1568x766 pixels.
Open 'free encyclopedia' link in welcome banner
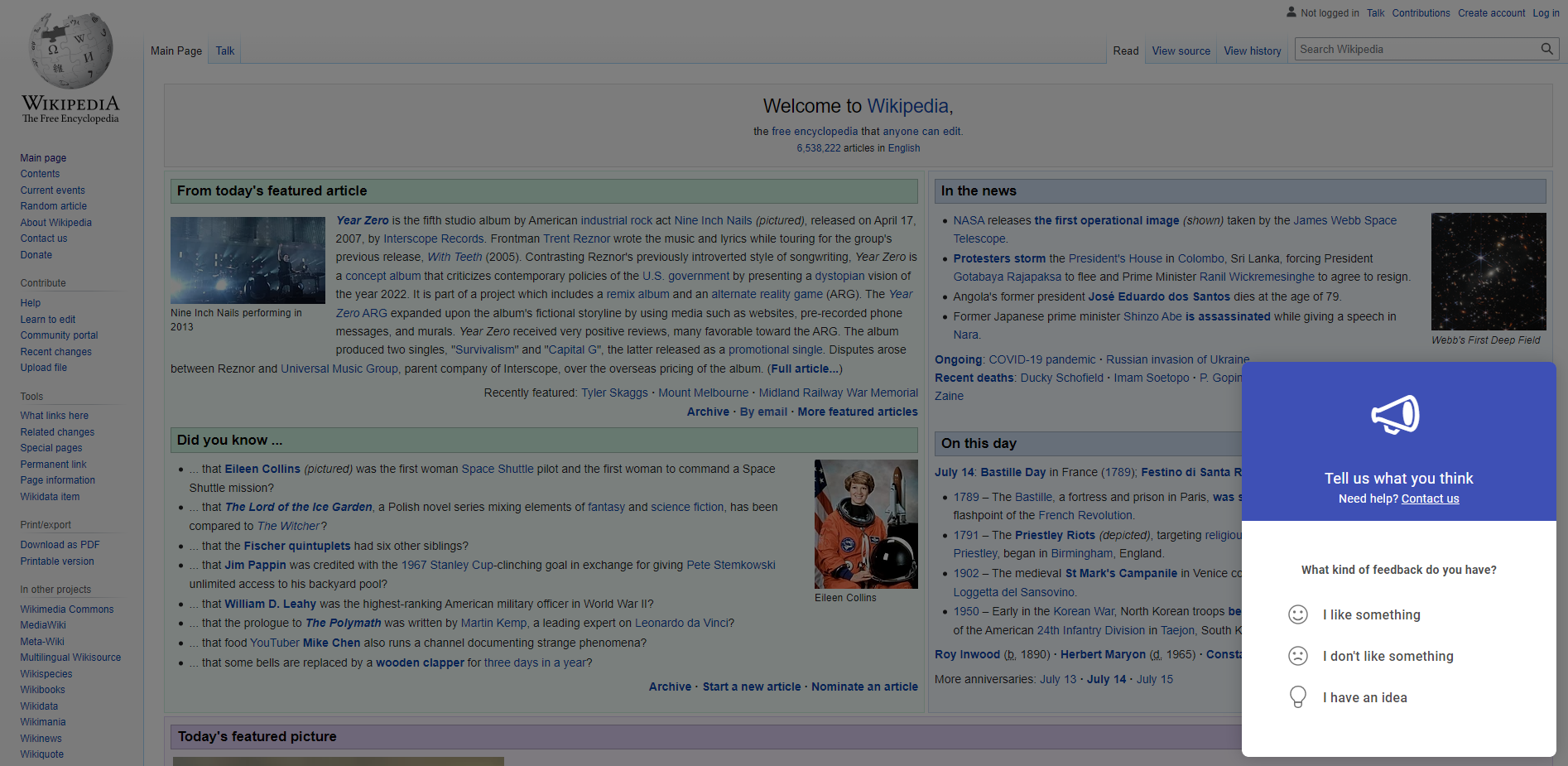[815, 132]
